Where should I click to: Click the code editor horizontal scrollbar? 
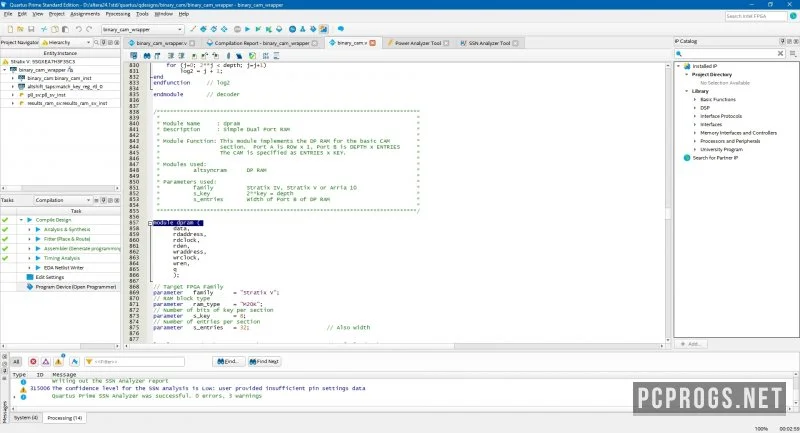pos(393,346)
